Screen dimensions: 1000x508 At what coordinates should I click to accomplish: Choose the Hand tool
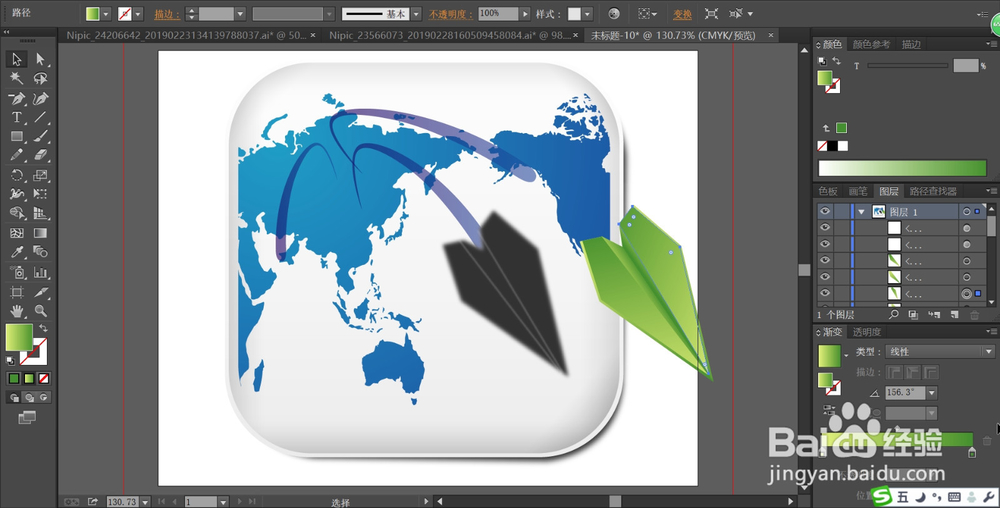(17, 311)
